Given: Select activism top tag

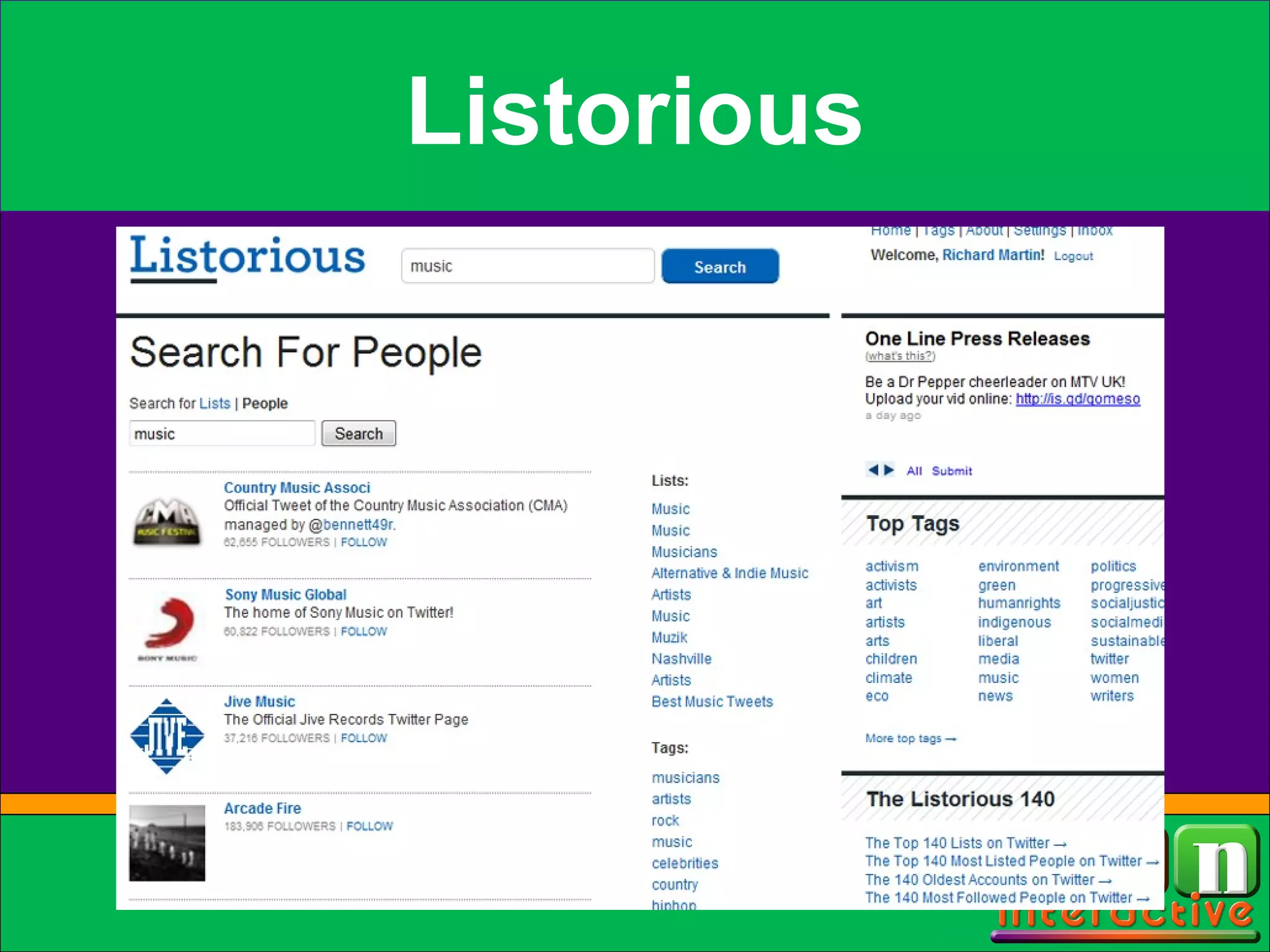Looking at the screenshot, I should coord(892,566).
